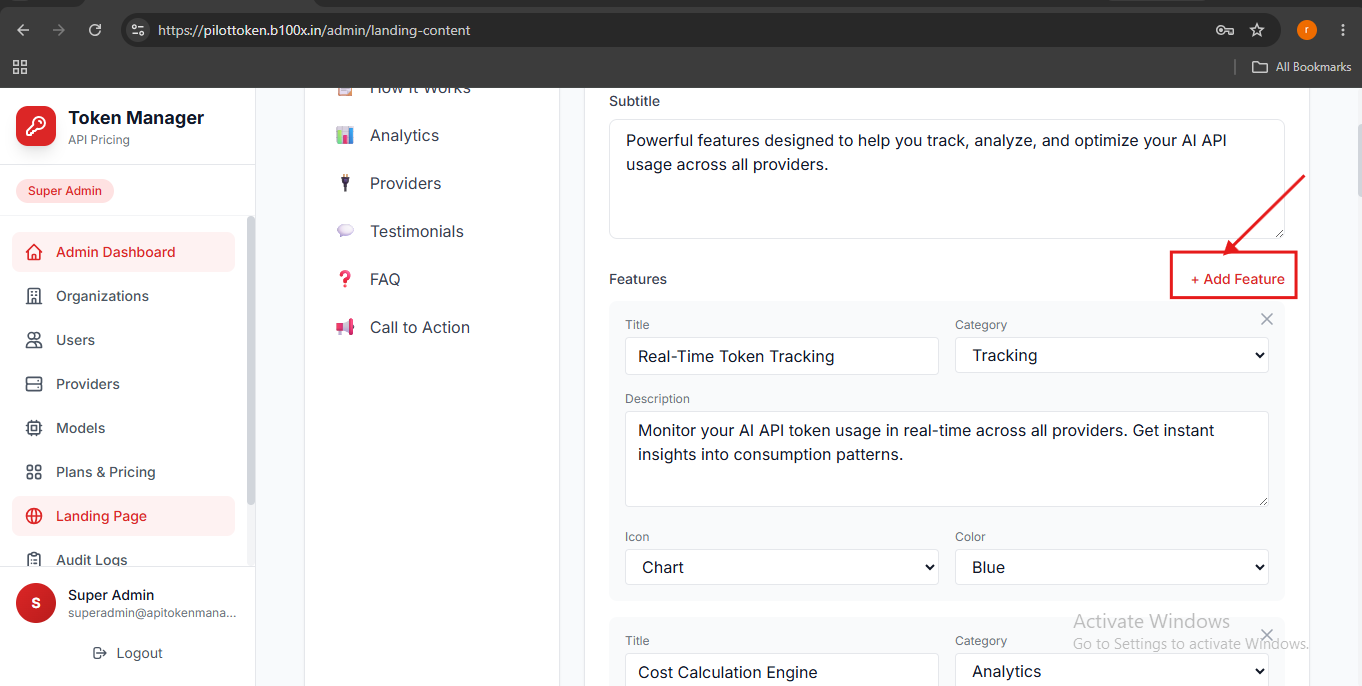Click the sidebar vertical scrollbar
1362x686 pixels.
coord(251,360)
